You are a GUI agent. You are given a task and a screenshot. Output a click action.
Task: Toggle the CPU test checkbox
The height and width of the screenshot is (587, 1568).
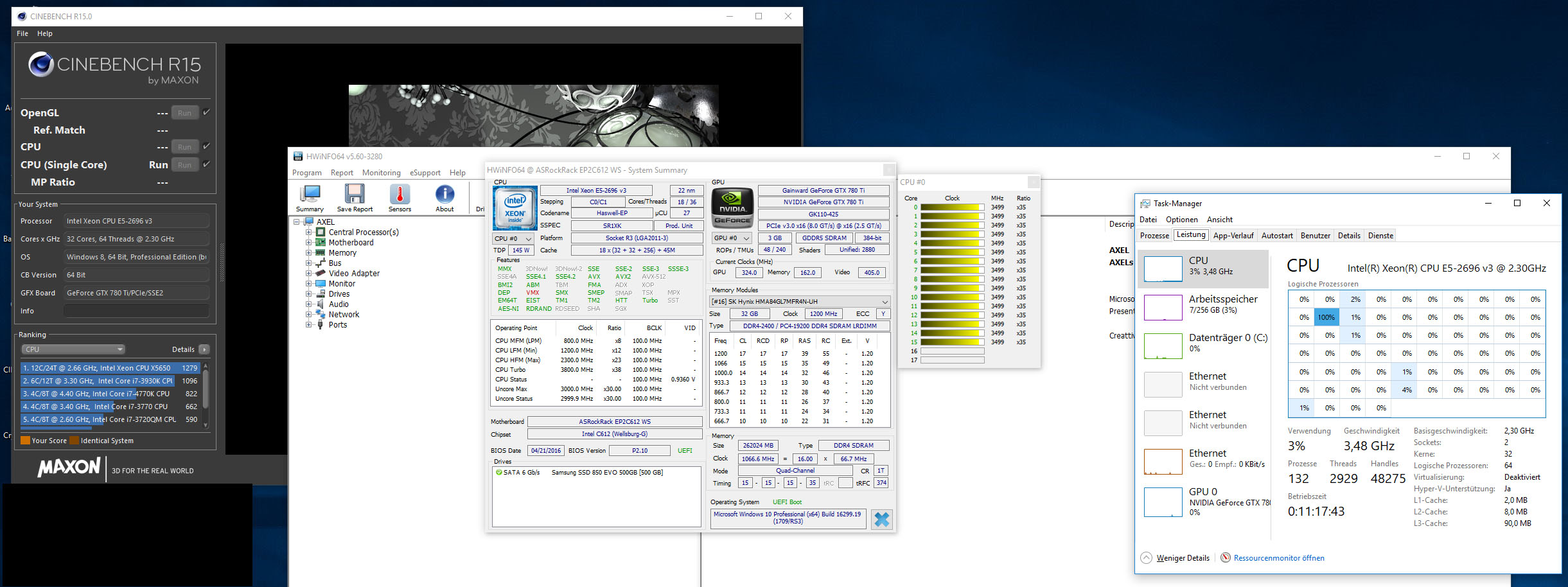tap(207, 146)
